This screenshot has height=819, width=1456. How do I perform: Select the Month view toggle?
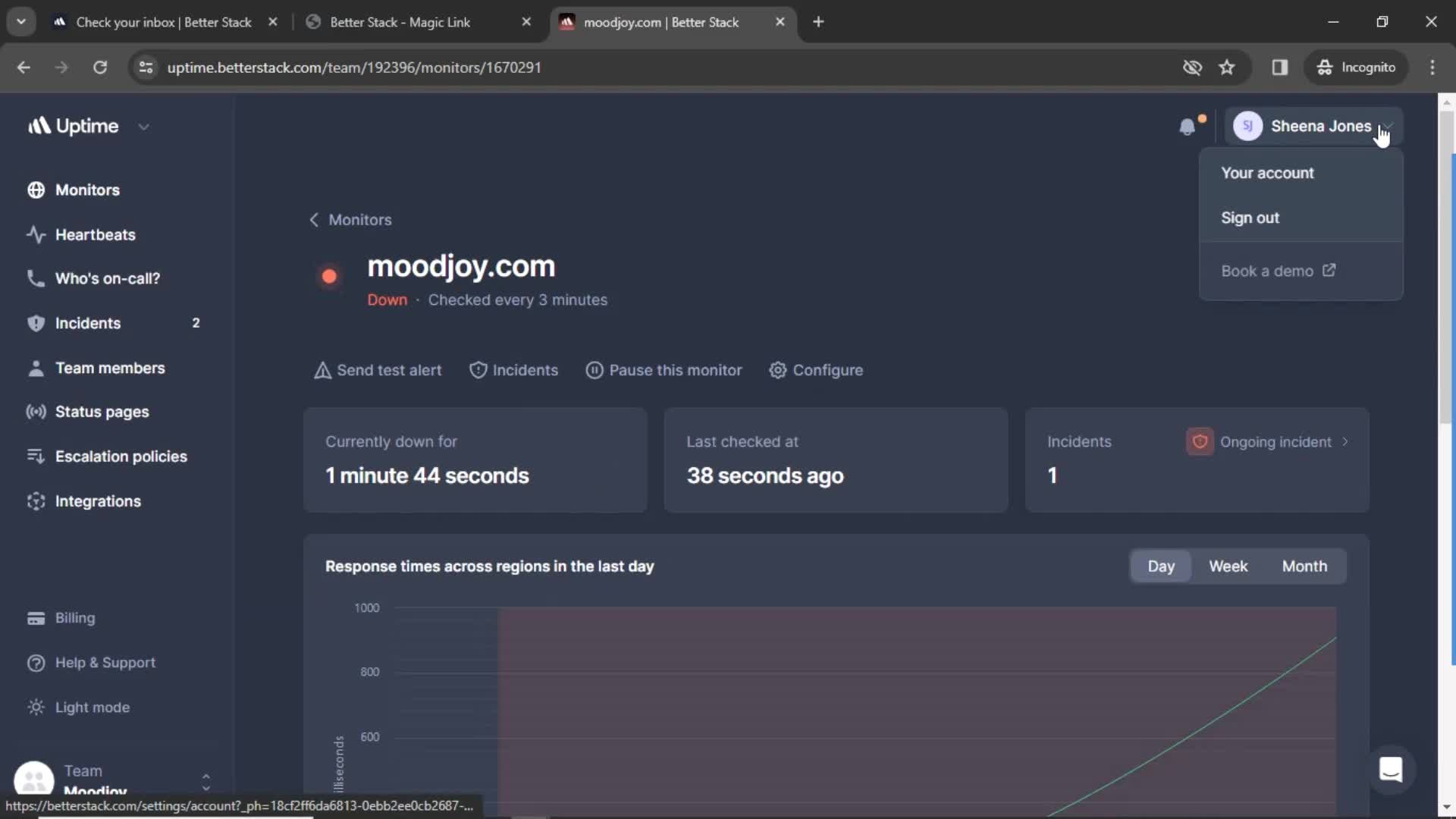1305,566
